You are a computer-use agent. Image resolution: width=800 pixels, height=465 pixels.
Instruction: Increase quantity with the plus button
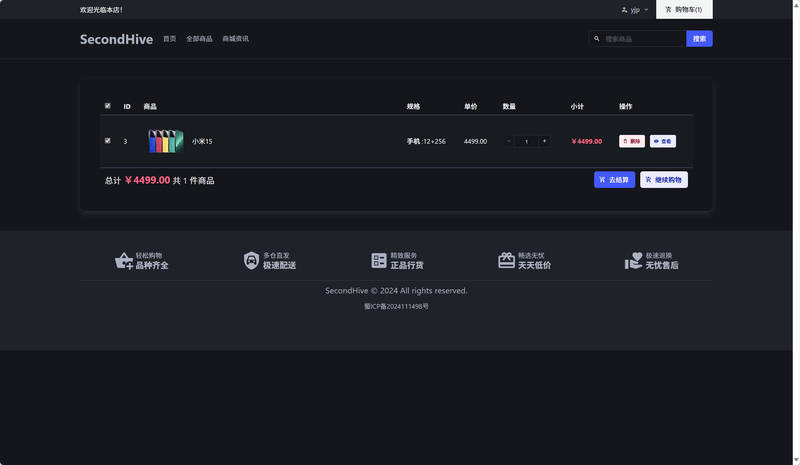[544, 141]
